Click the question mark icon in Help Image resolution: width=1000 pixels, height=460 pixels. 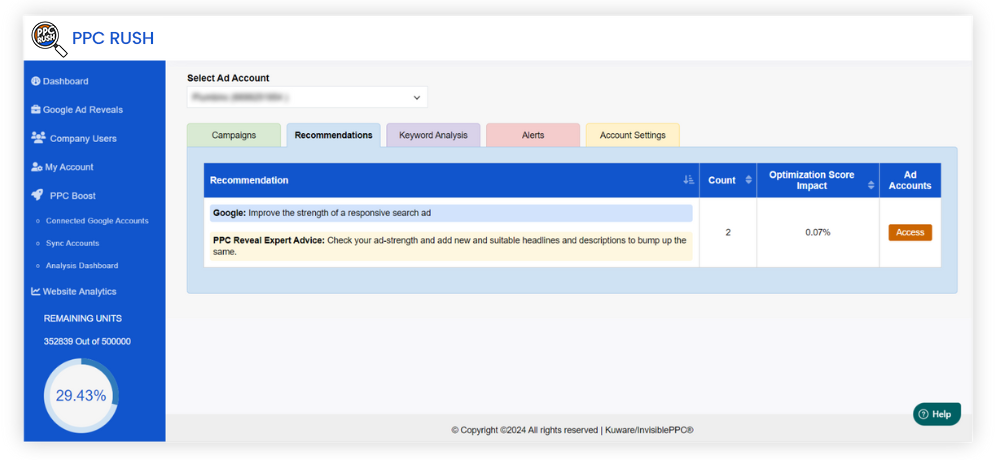pos(923,414)
